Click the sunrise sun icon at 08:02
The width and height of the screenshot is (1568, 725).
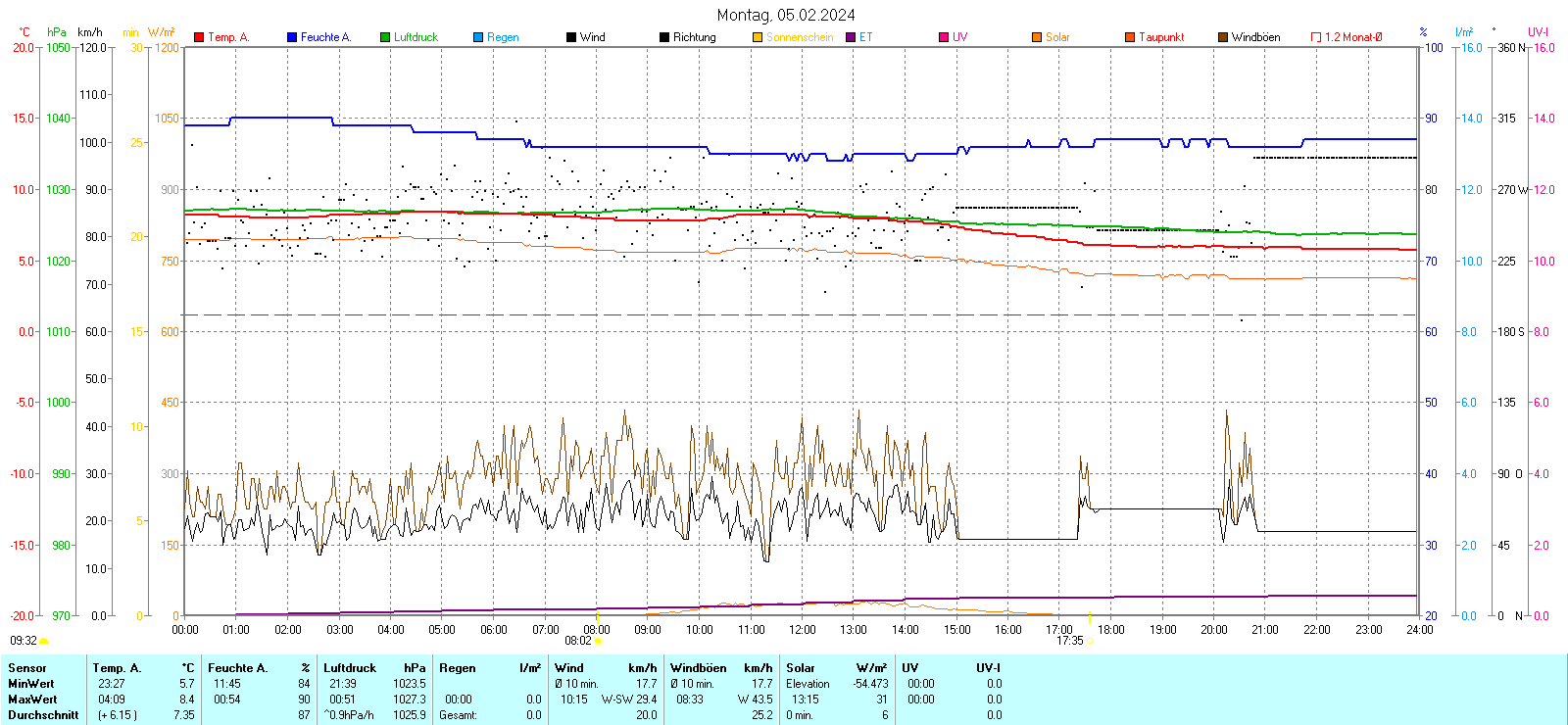599,641
